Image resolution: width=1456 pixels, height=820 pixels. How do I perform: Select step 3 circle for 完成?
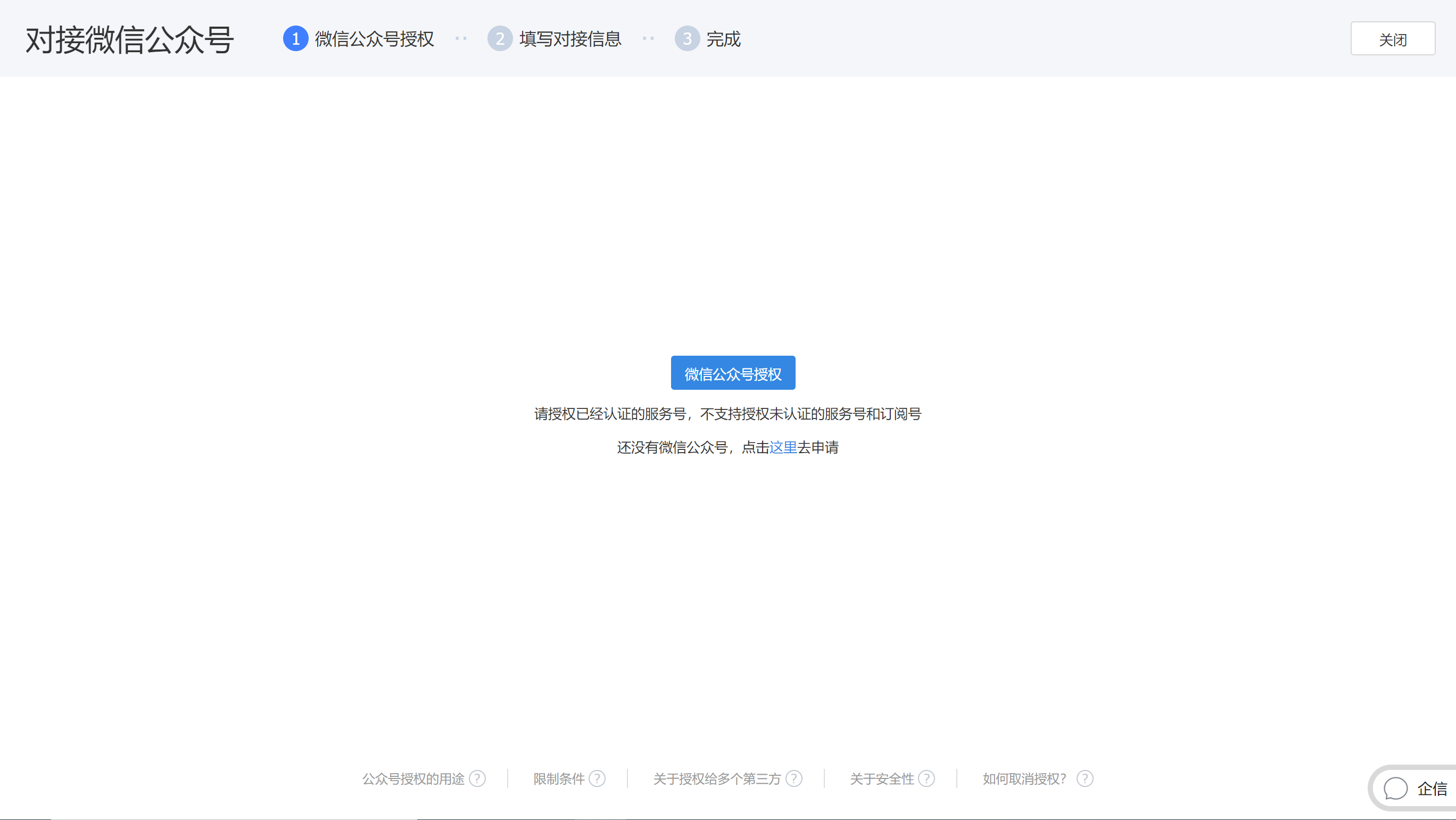(686, 38)
